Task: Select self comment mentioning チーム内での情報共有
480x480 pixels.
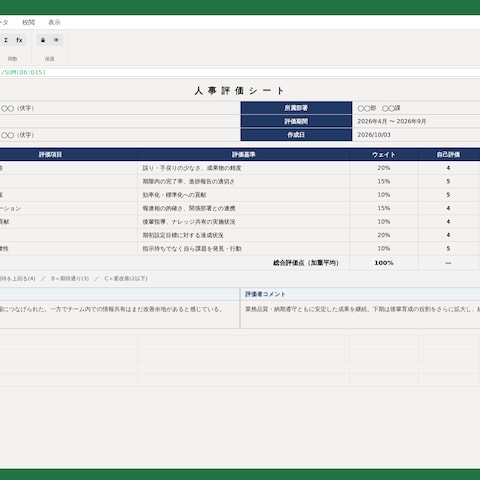Action: (x=120, y=314)
